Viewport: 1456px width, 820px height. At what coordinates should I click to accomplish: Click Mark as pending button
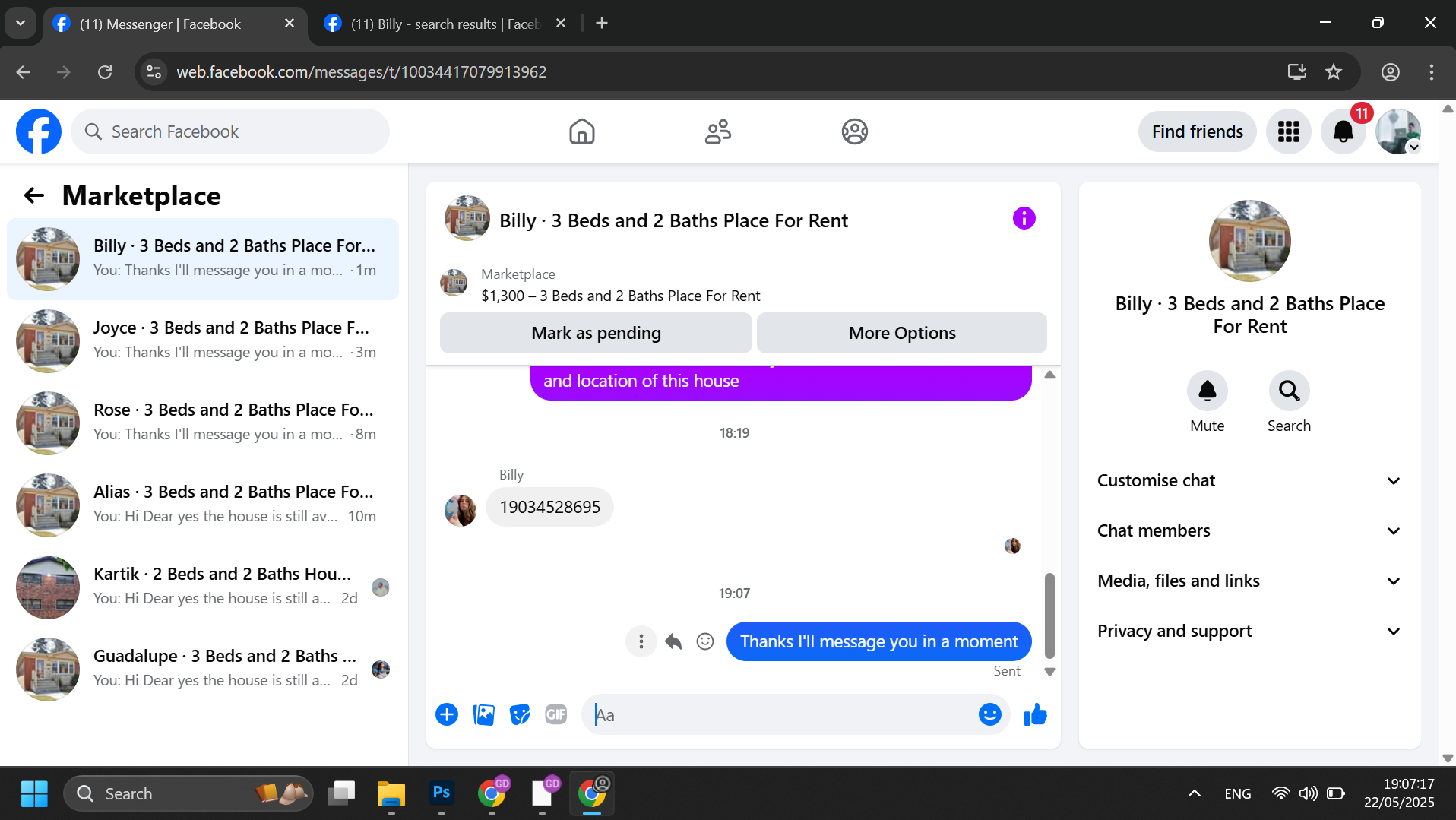tap(596, 333)
